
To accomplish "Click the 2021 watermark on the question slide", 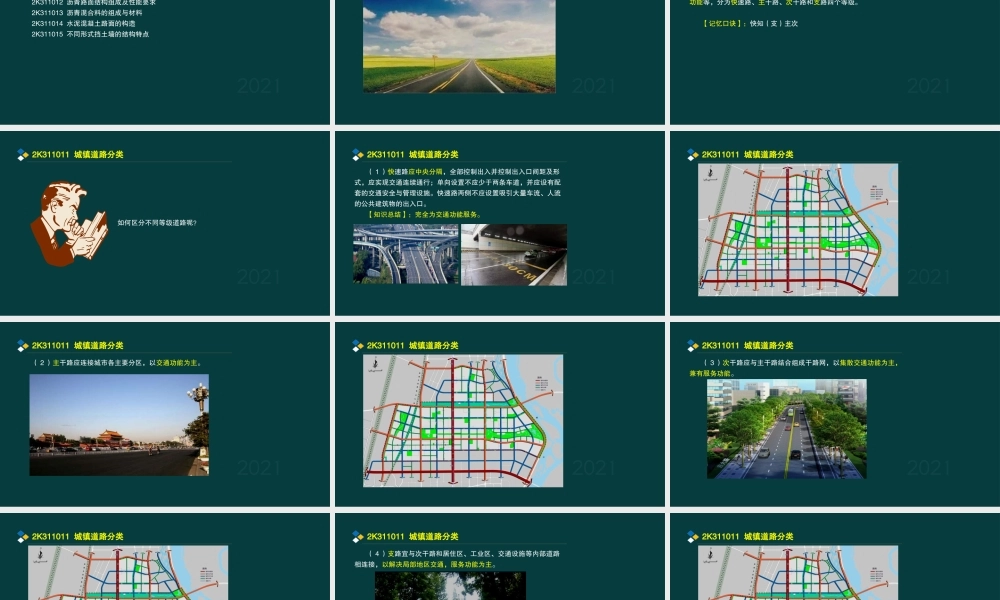I will [x=258, y=277].
